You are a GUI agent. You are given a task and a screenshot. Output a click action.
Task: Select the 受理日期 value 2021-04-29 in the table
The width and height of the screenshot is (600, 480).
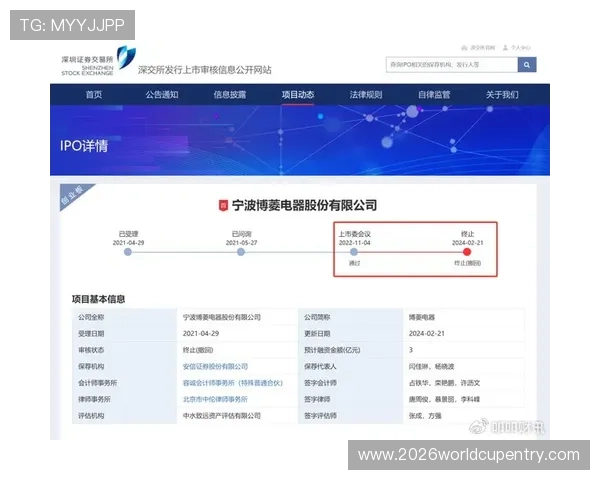pyautogui.click(x=201, y=333)
